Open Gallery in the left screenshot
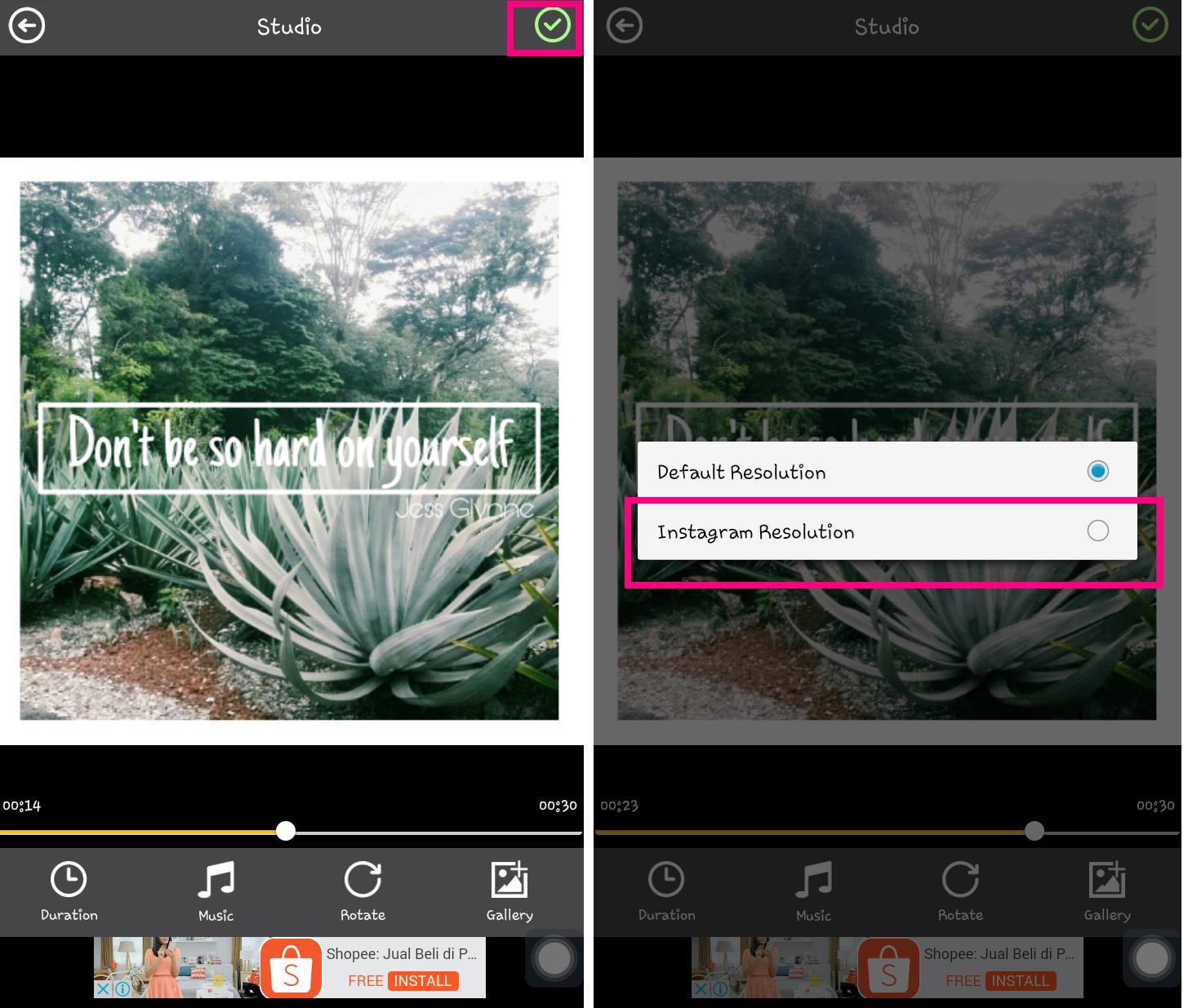The width and height of the screenshot is (1188, 1008). coord(509,891)
